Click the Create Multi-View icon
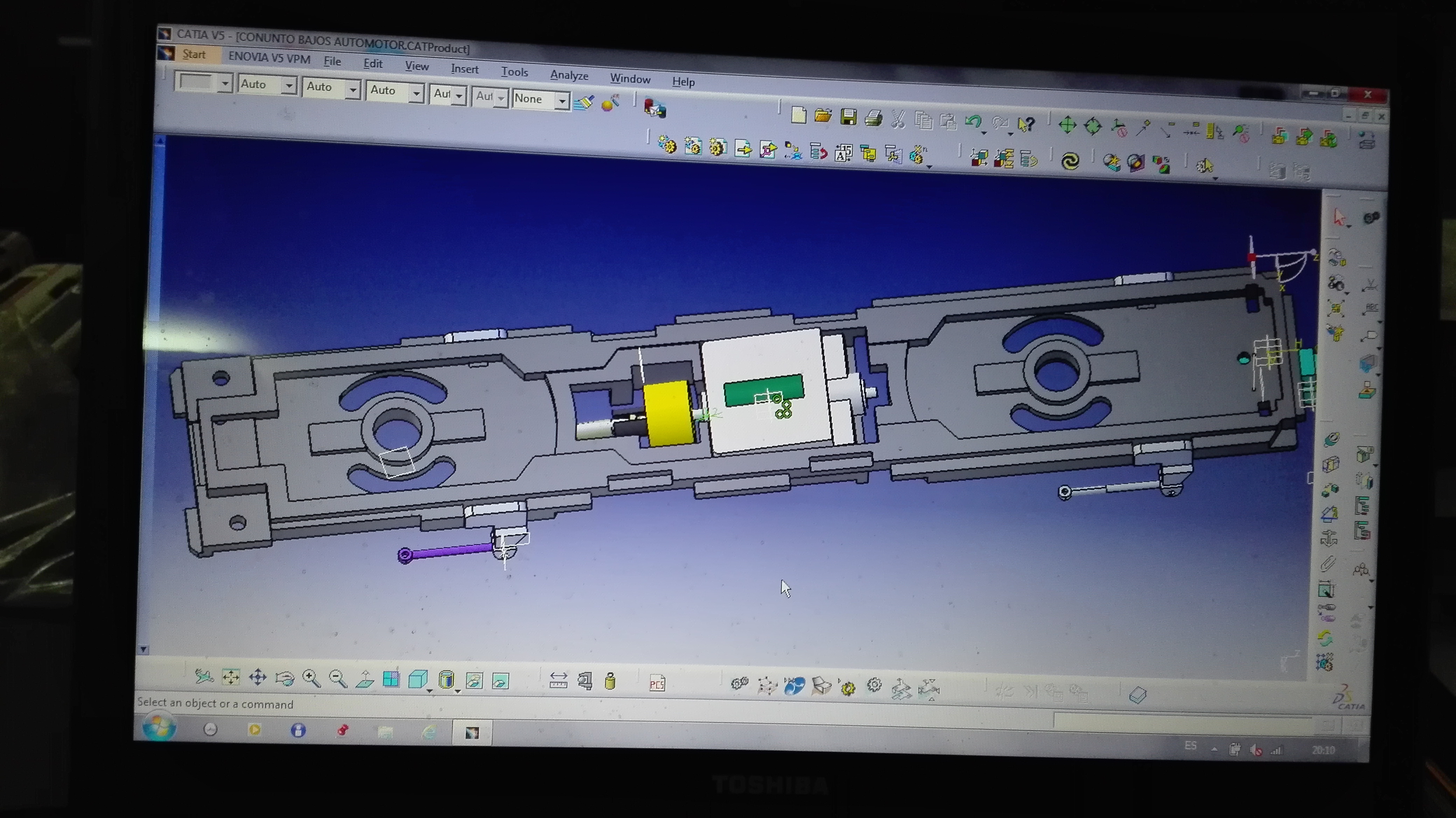Screen dimensions: 1456x818 point(391,679)
